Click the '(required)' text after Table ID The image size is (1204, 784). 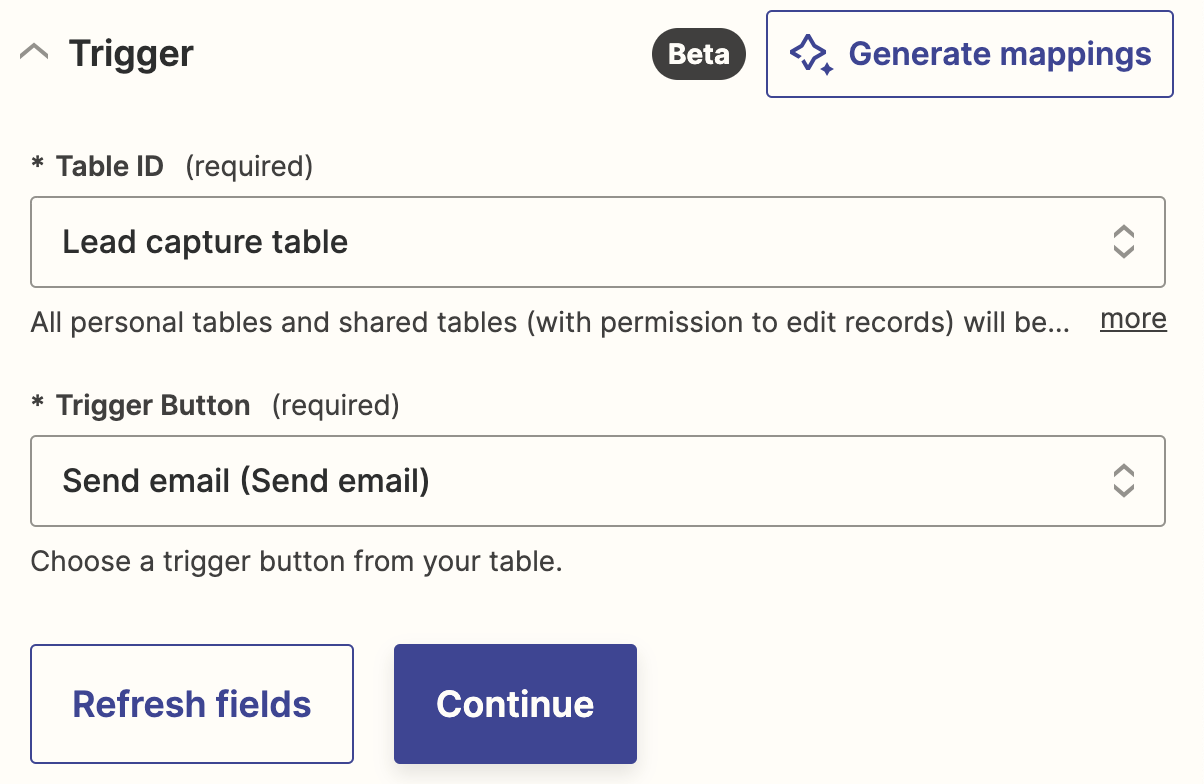tap(249, 166)
